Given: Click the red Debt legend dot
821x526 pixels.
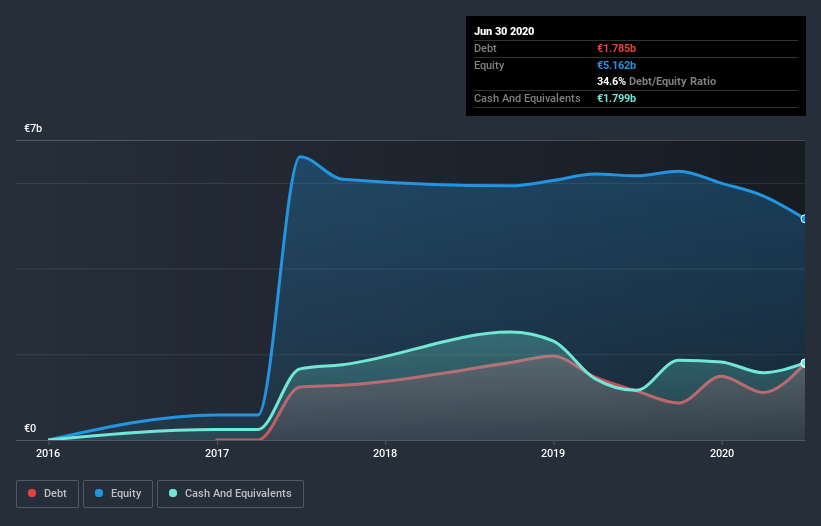Looking at the screenshot, I should point(32,494).
